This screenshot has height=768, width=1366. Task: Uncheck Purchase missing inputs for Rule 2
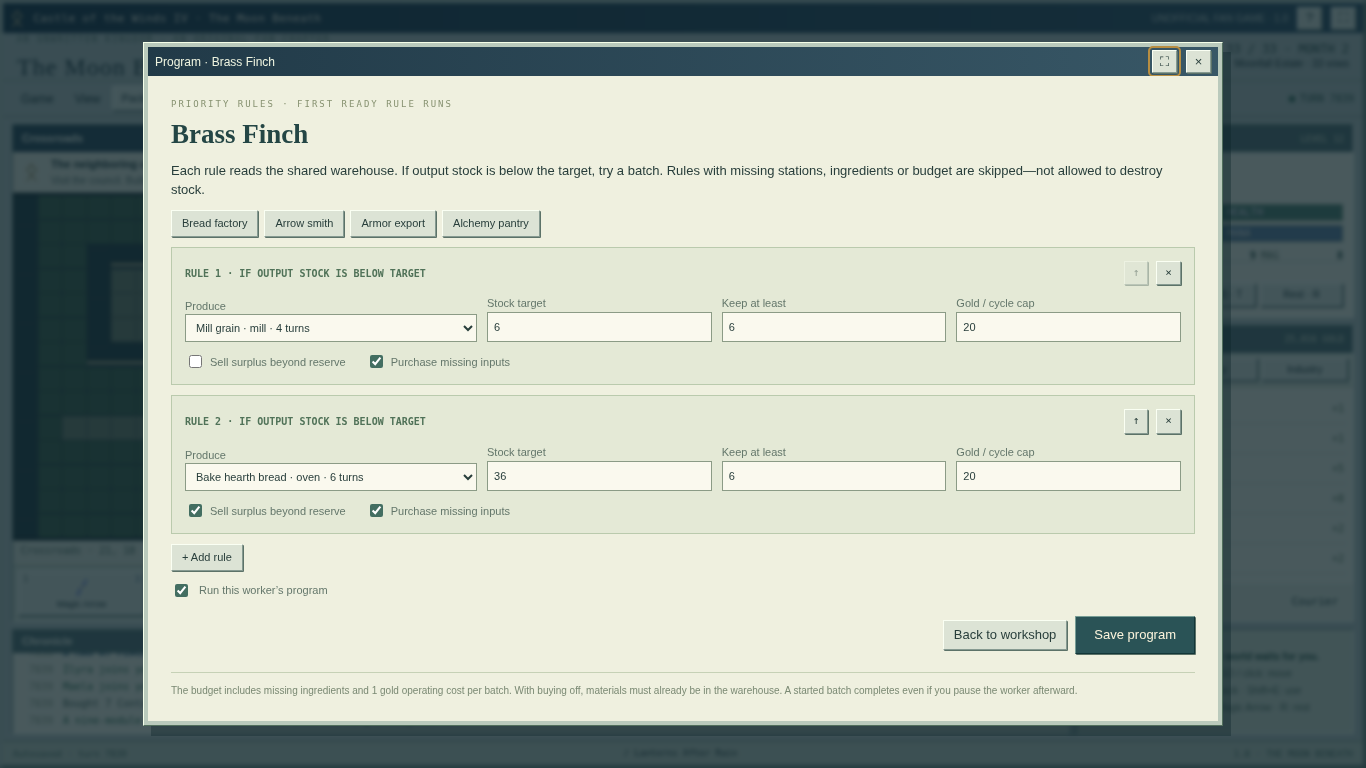(376, 510)
